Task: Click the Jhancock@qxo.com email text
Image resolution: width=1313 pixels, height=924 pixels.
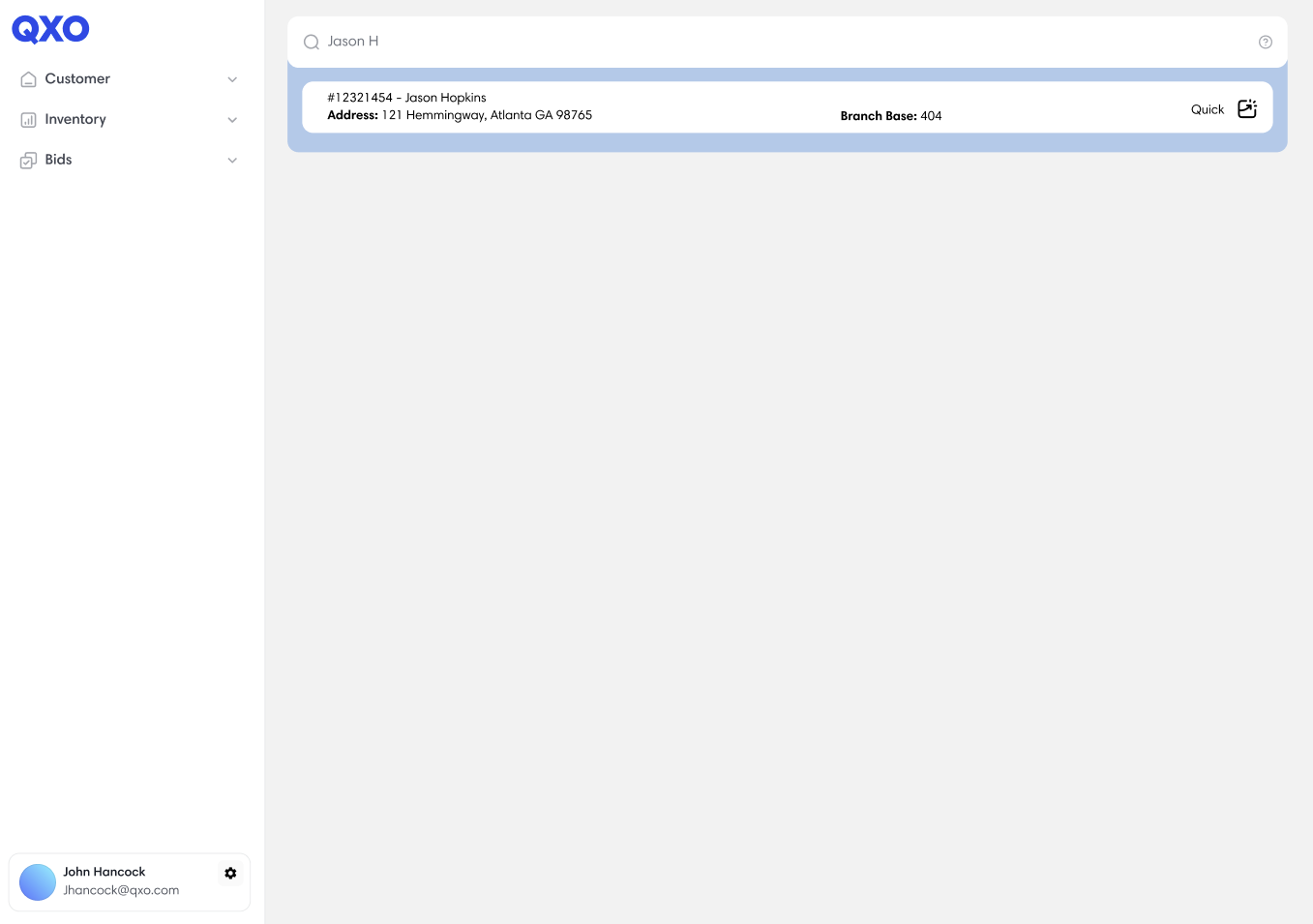Action: (121, 890)
